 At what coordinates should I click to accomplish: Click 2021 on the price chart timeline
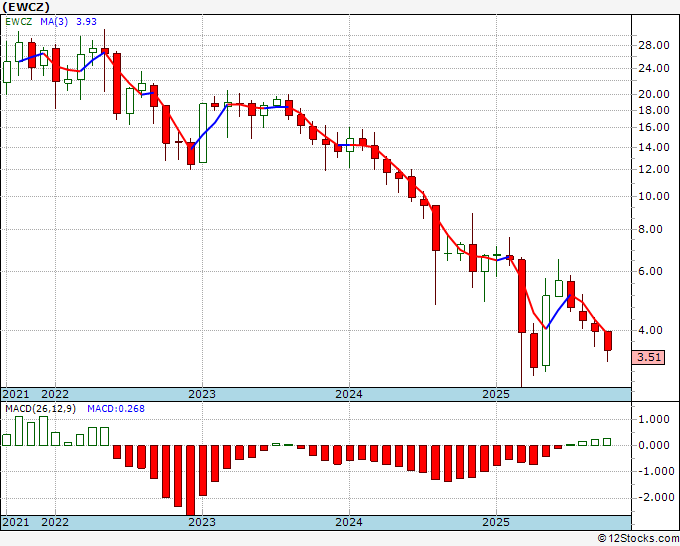pyautogui.click(x=16, y=394)
